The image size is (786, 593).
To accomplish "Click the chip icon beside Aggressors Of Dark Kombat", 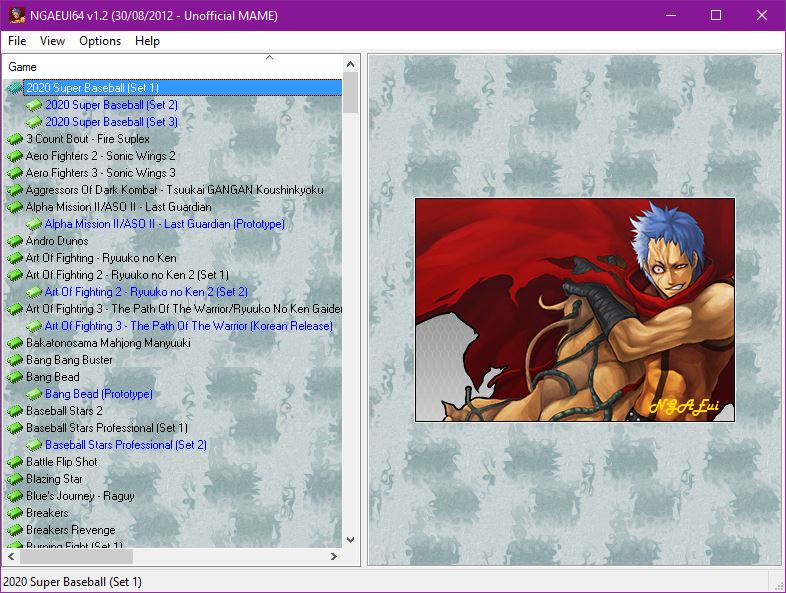I will point(15,190).
